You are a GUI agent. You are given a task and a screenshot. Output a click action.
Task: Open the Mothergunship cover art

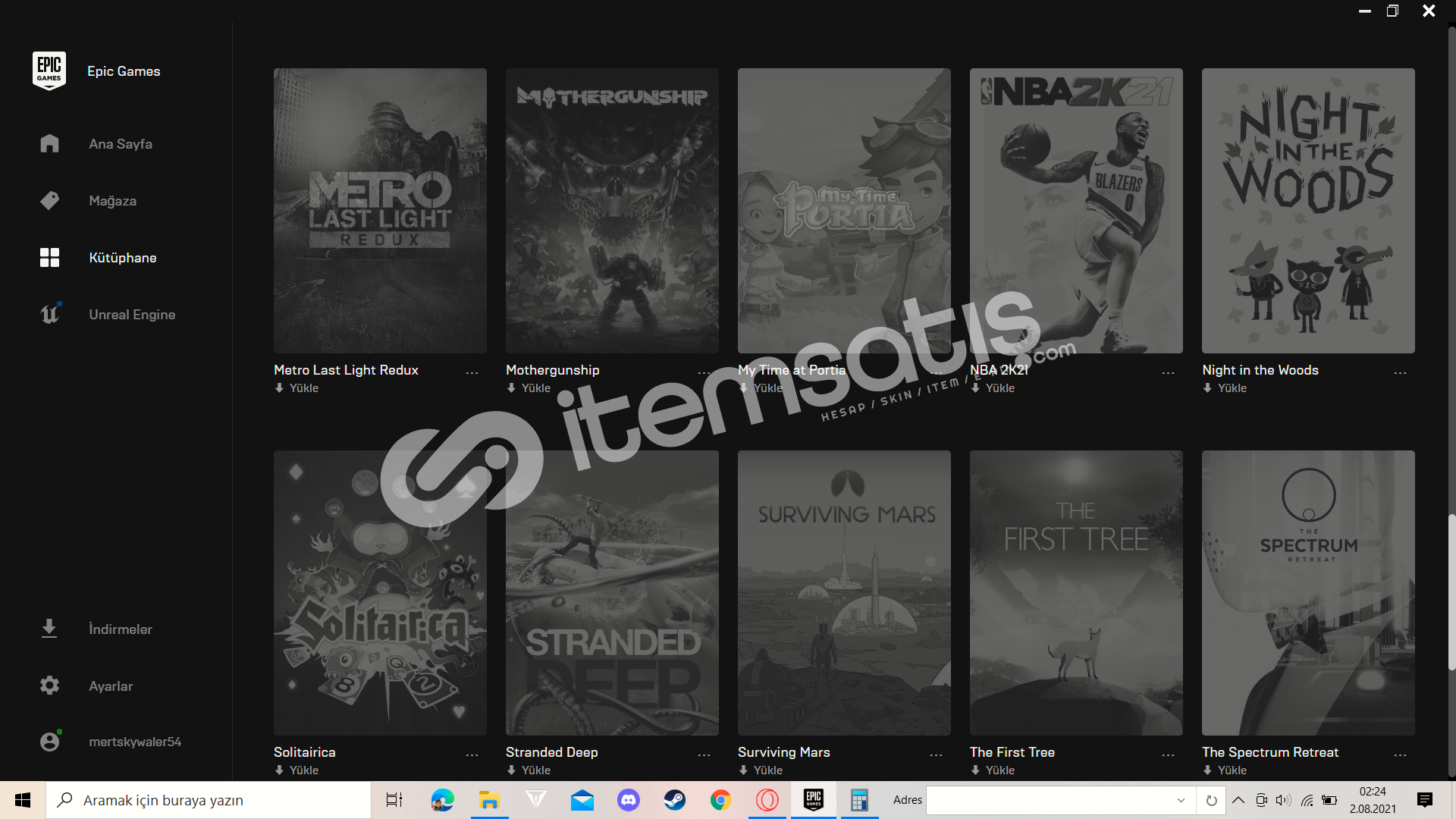tap(612, 211)
